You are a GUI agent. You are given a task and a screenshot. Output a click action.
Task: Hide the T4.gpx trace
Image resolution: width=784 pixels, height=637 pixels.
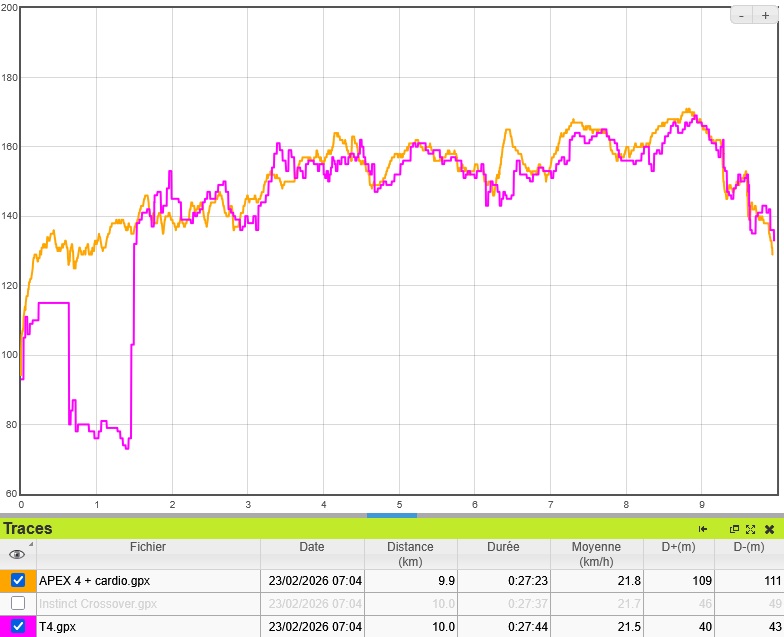(x=18, y=627)
